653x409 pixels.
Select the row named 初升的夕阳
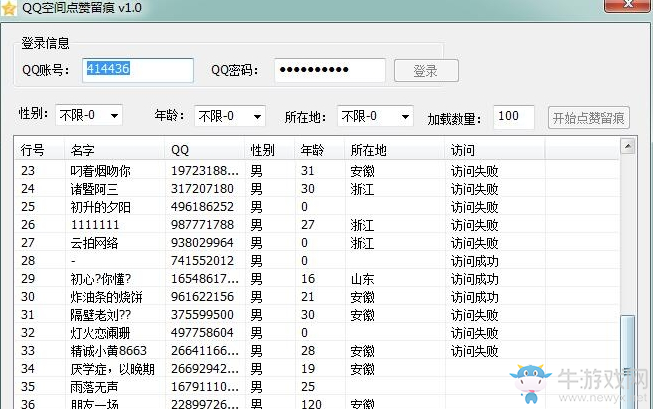coord(317,207)
